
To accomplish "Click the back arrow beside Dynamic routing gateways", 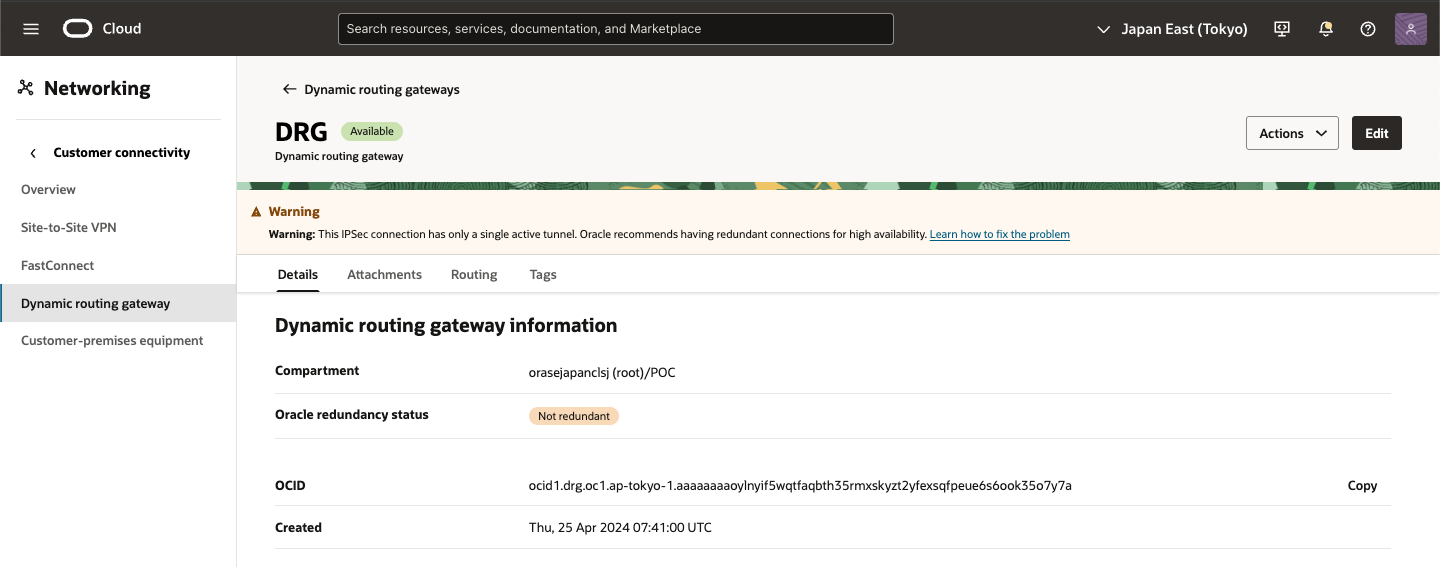I will pyautogui.click(x=289, y=89).
